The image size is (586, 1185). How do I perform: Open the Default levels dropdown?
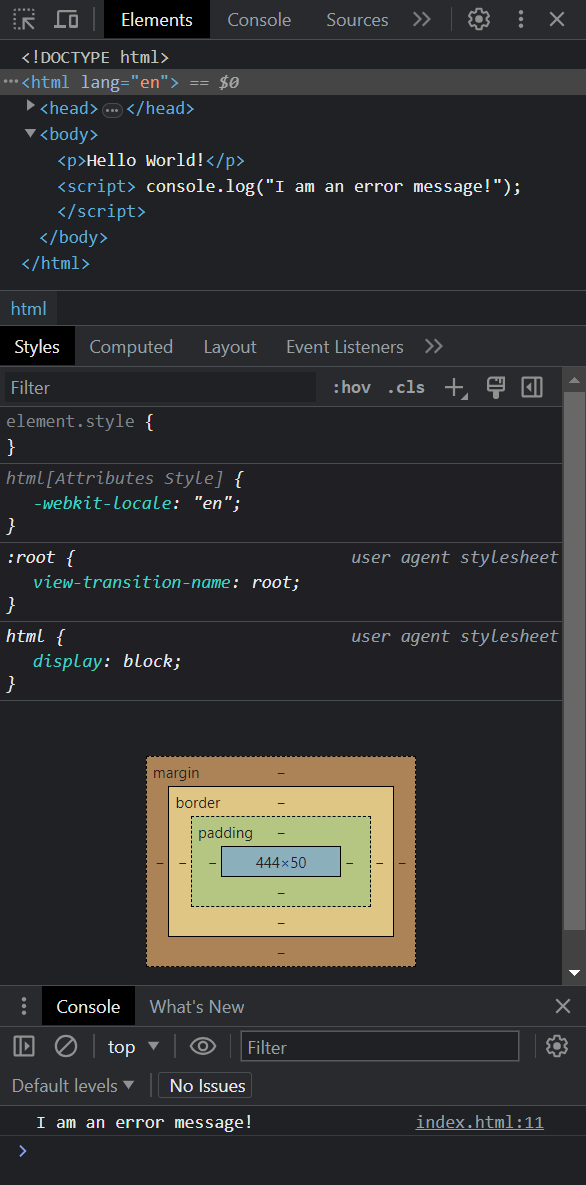tap(73, 1085)
